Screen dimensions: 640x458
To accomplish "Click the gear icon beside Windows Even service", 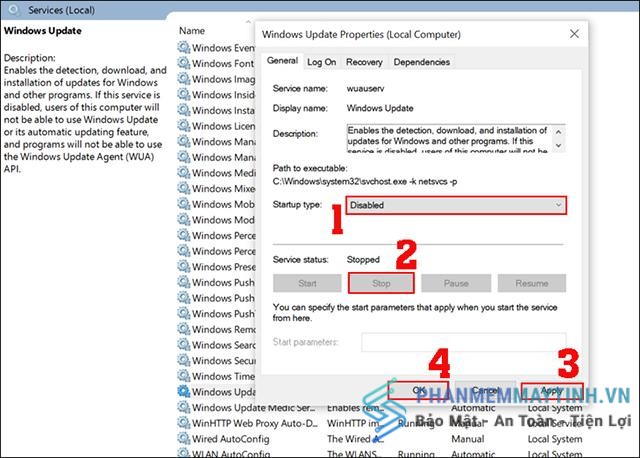I will [x=184, y=48].
